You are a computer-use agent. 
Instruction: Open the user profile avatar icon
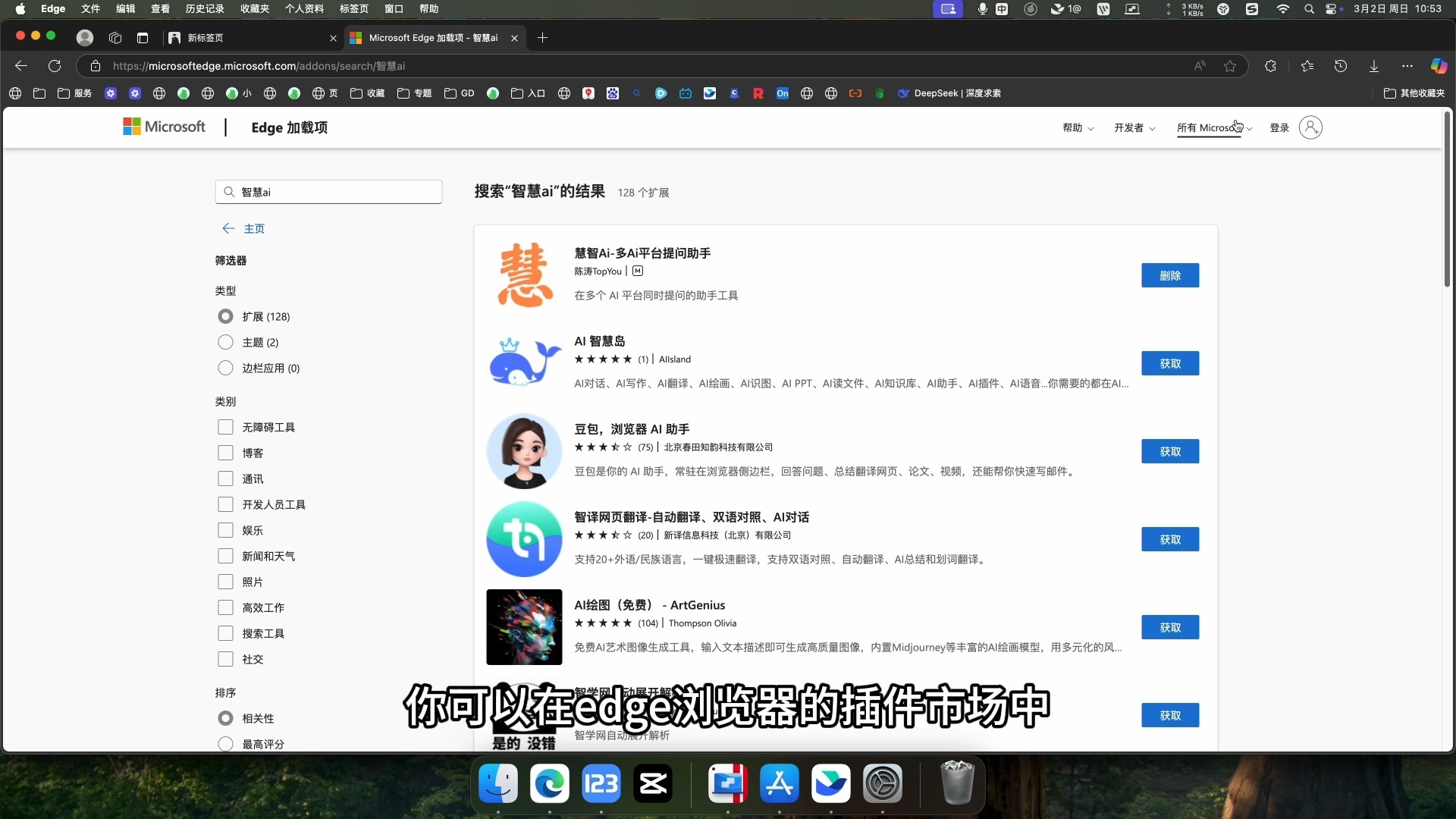(85, 38)
